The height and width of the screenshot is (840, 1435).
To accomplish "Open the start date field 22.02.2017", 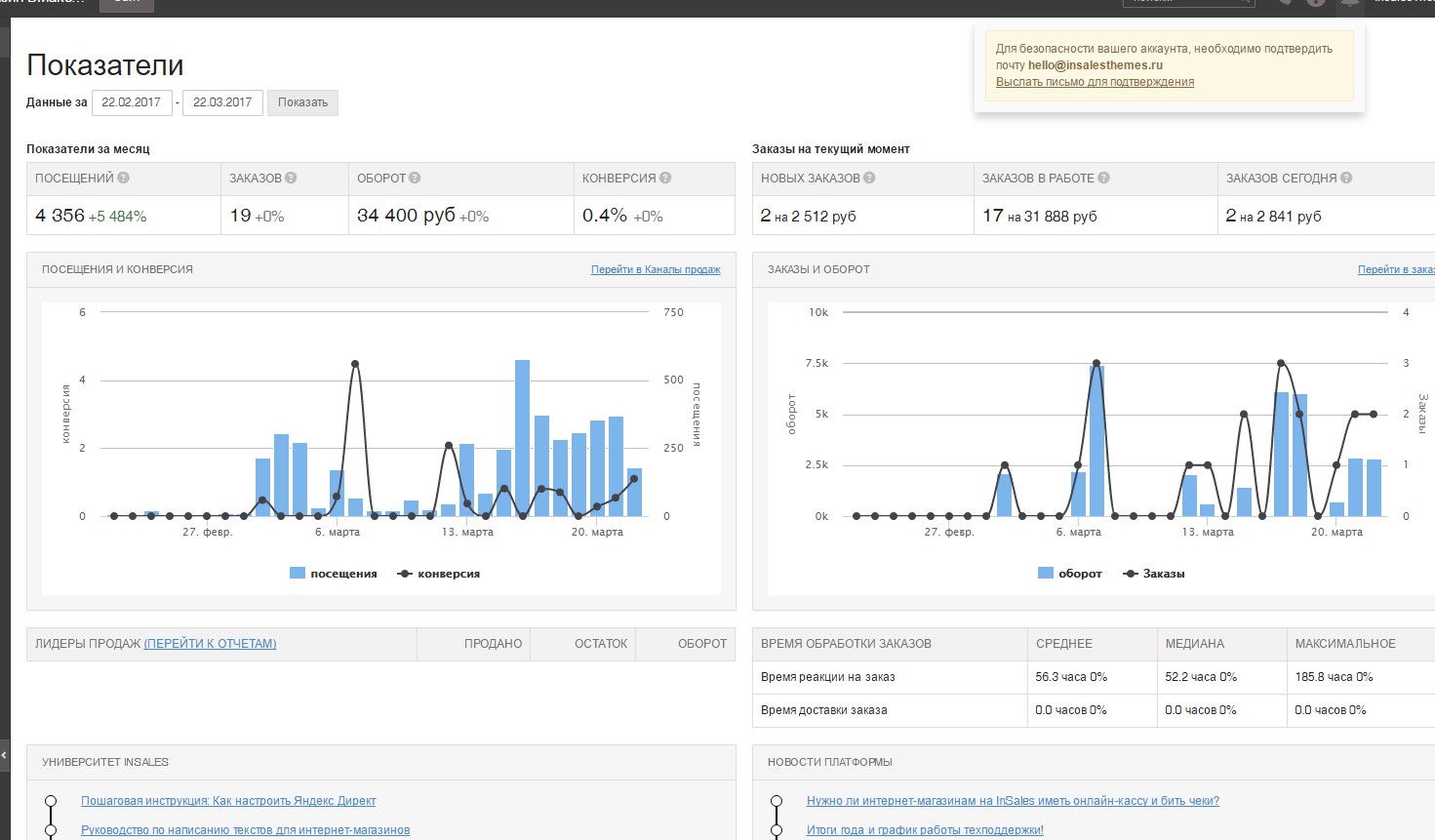I will point(132,102).
